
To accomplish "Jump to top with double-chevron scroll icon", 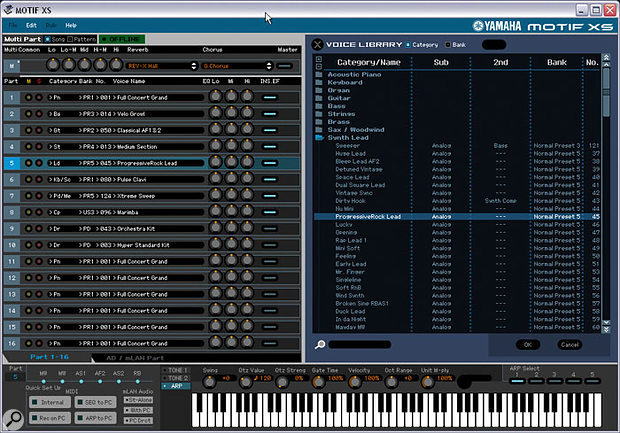I will (x=606, y=57).
